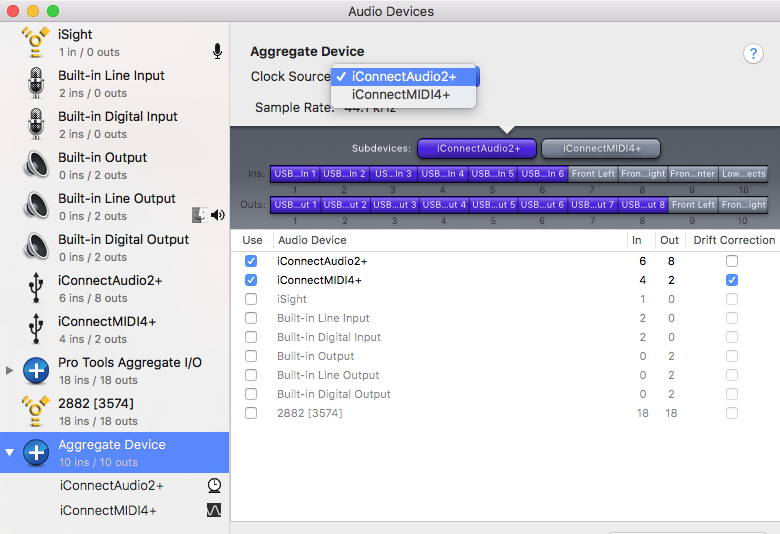
Task: Click the Fron...nter input channel
Action: tap(692, 174)
